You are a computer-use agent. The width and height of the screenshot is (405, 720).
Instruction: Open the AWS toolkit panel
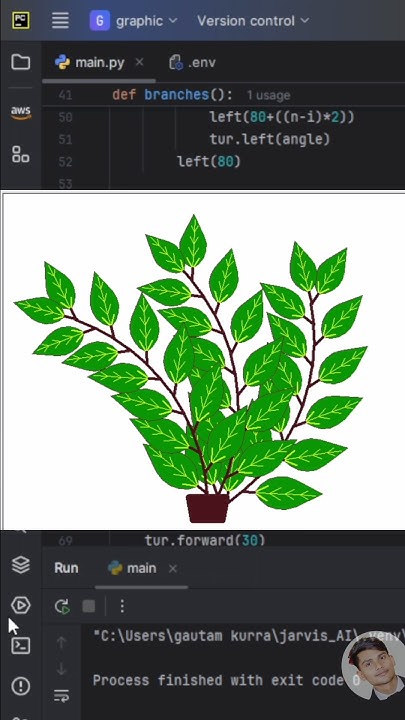tap(21, 113)
